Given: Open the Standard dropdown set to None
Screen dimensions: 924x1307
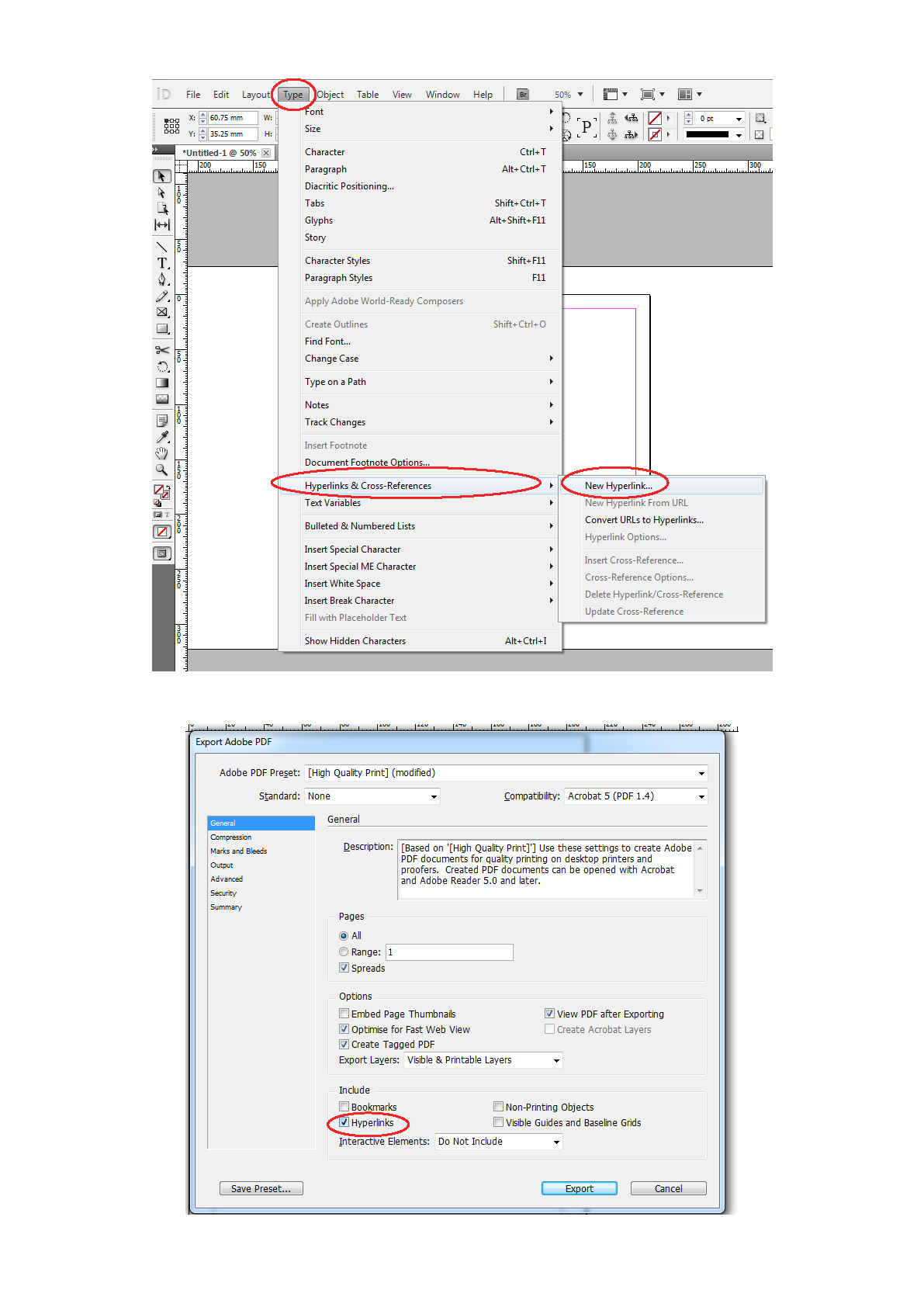Looking at the screenshot, I should (372, 796).
